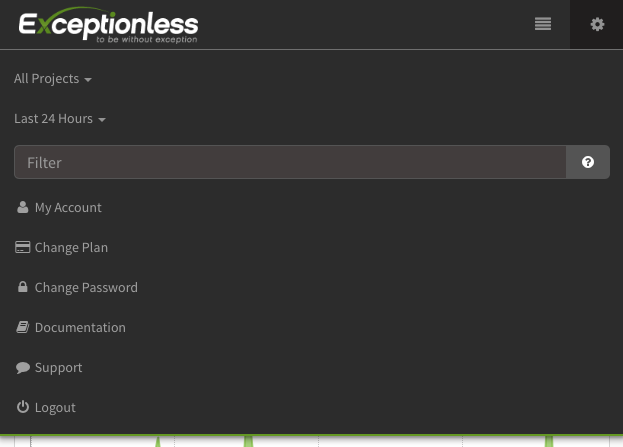Focus the Filter text field
Viewport: 623px width, 447px height.
(x=290, y=162)
